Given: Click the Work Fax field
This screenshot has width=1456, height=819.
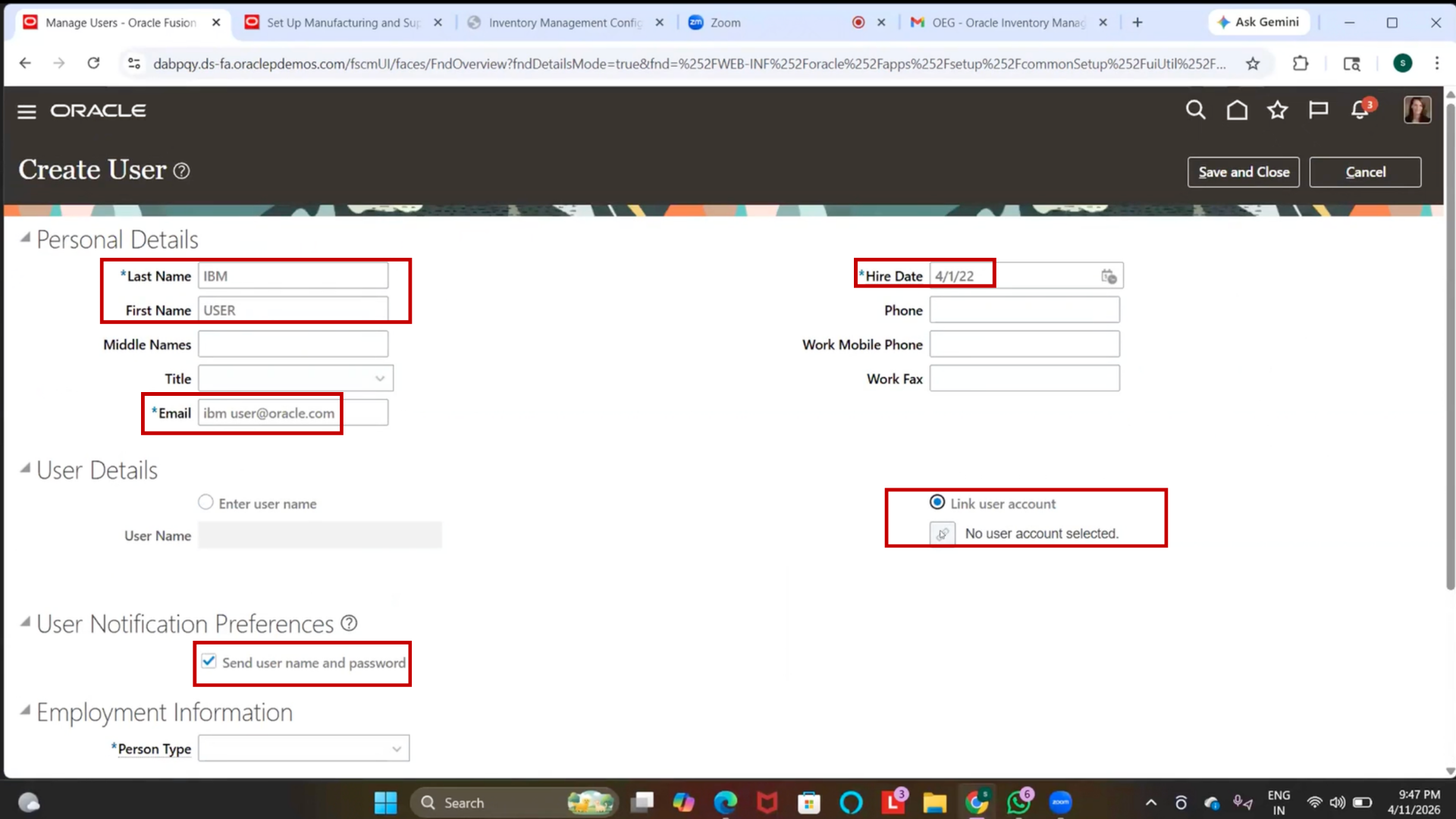Looking at the screenshot, I should click(1025, 378).
